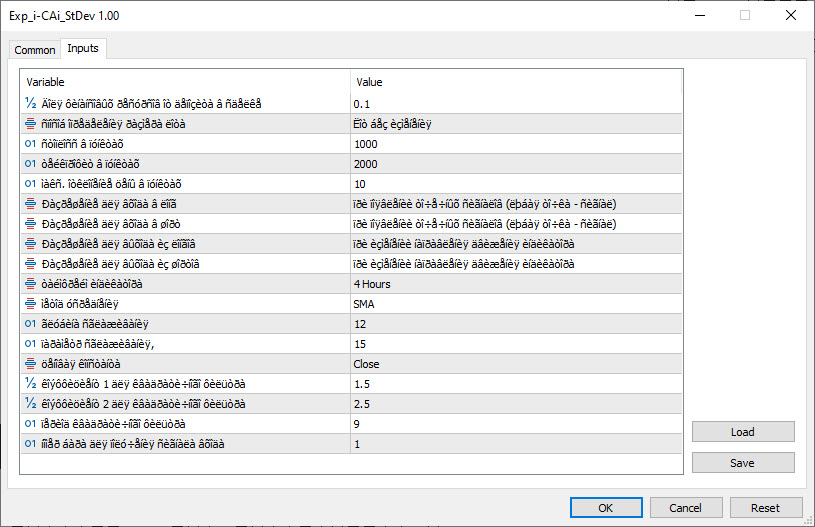Open the Close price value dropdown
This screenshot has height=527, width=815.
click(516, 364)
